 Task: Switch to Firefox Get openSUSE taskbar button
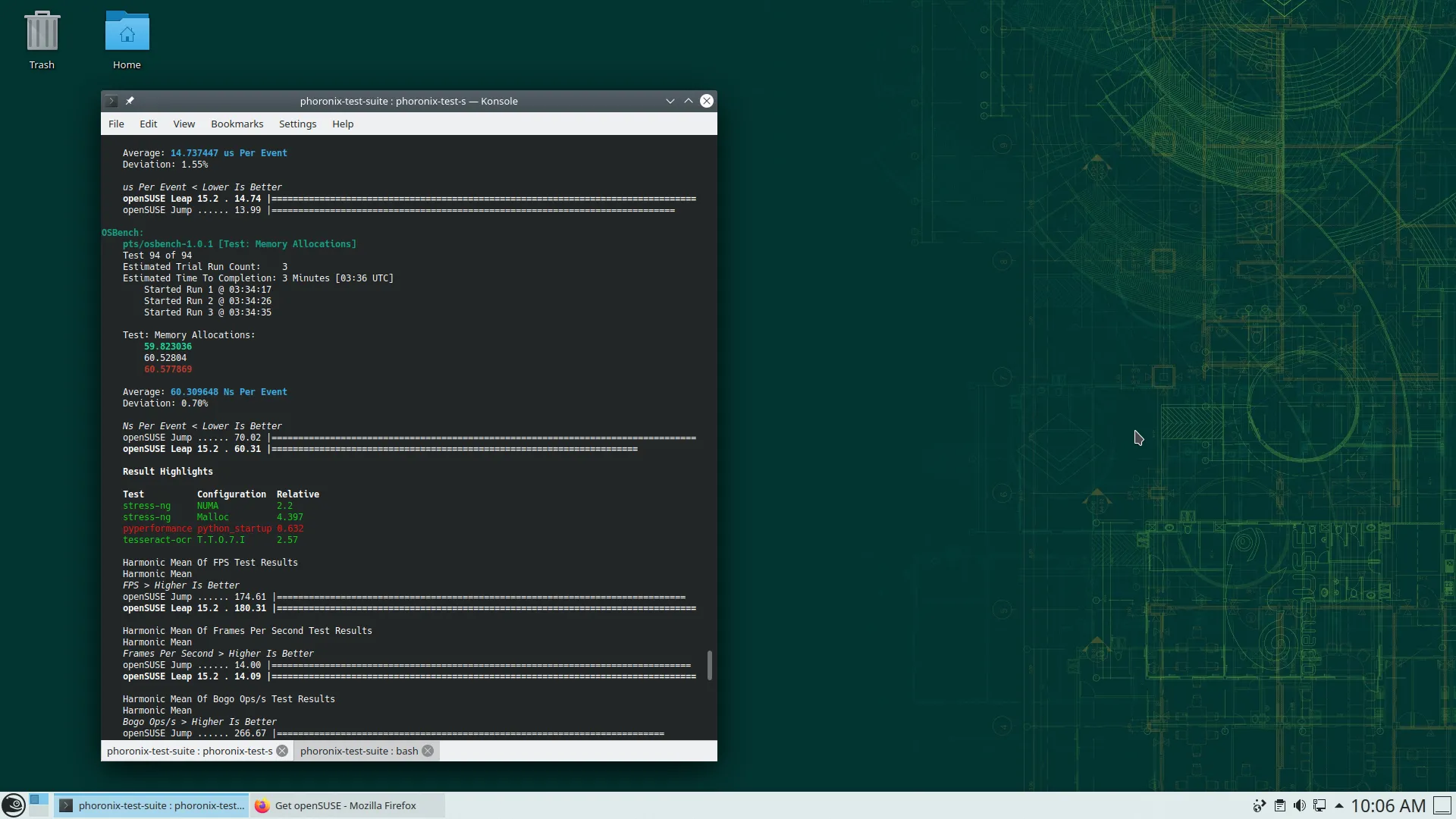[347, 805]
